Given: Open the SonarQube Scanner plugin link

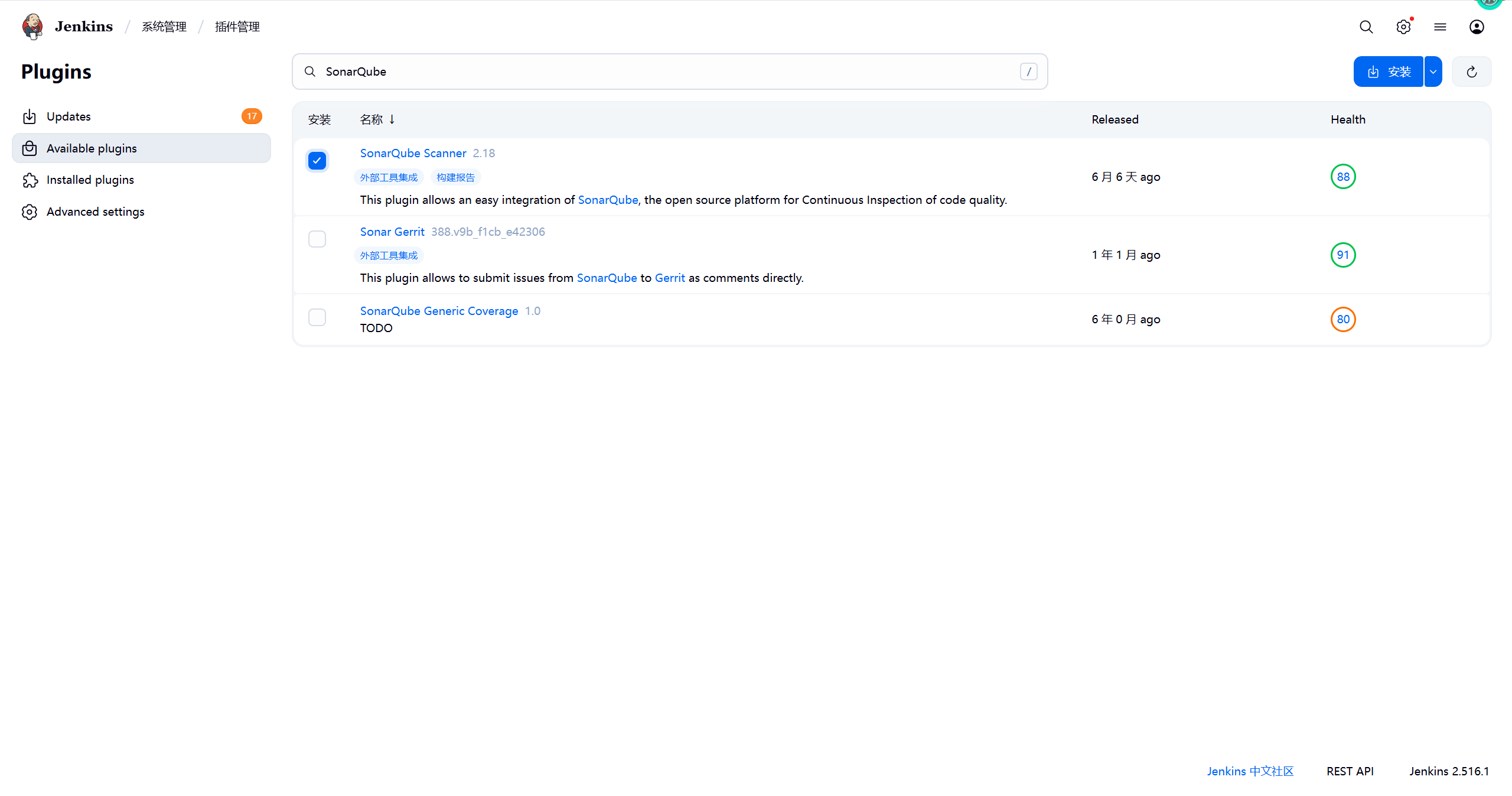Looking at the screenshot, I should click(413, 153).
